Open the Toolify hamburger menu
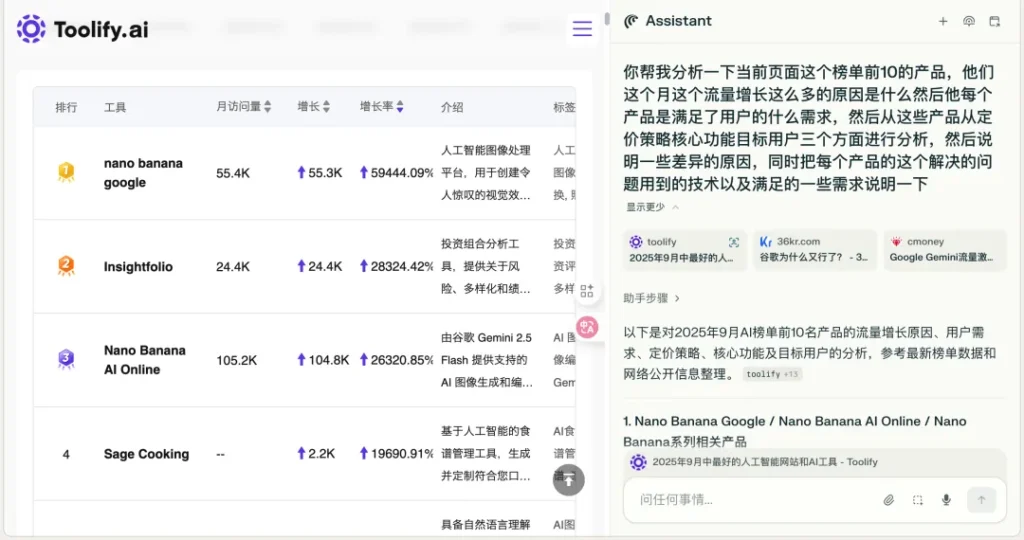The image size is (1024, 540). pos(582,29)
